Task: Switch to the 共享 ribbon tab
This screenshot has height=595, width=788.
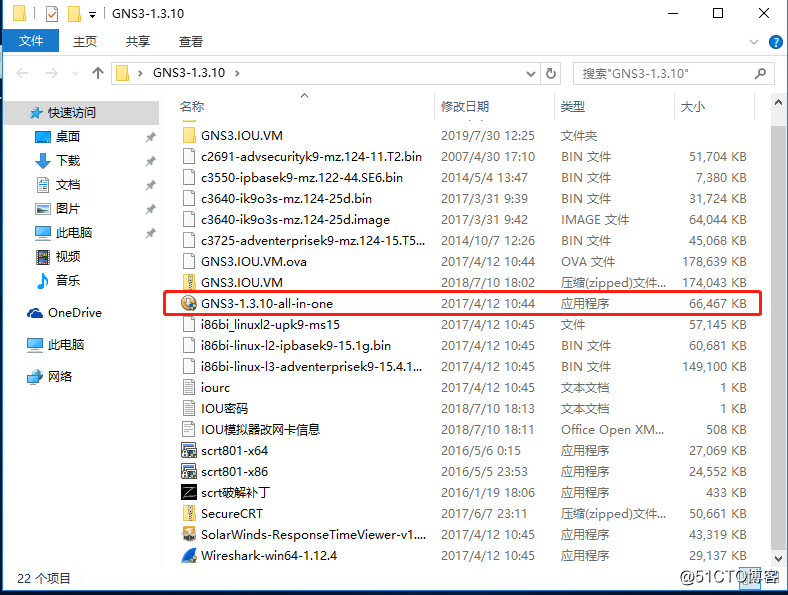Action: (138, 41)
